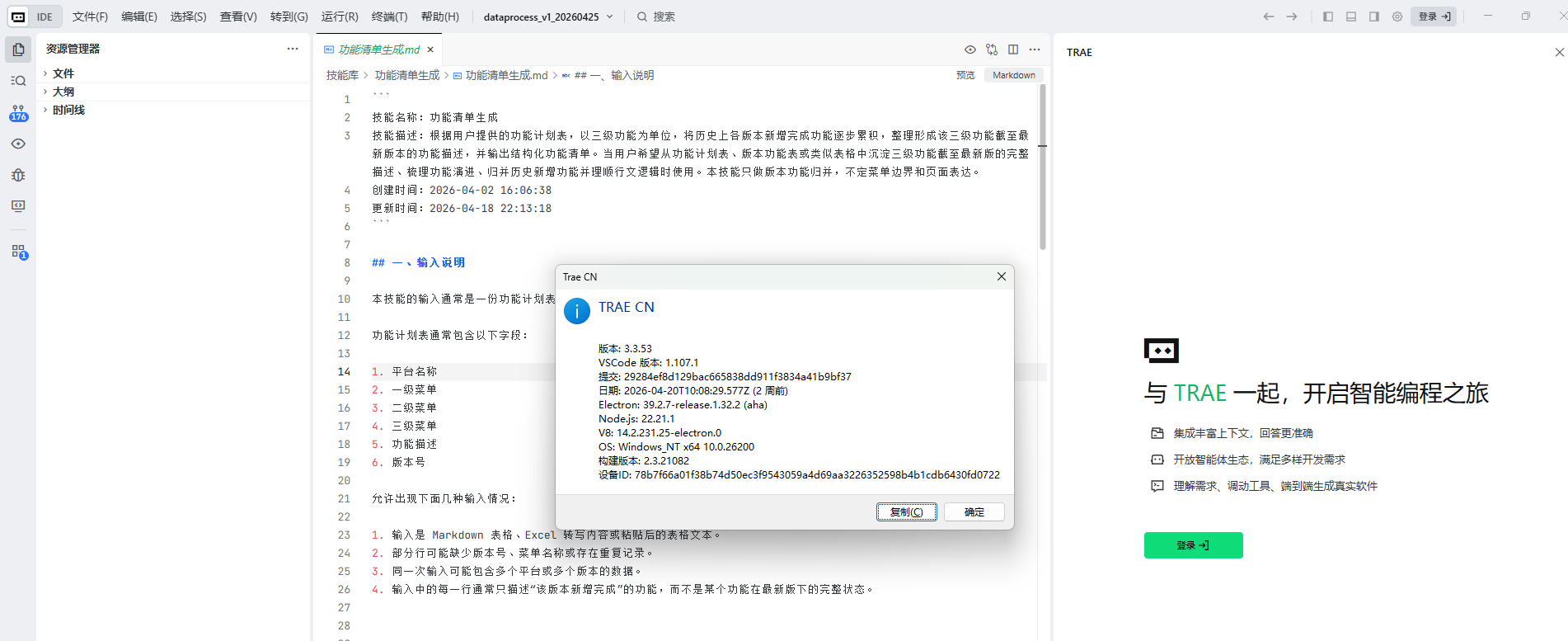Split the editor with the split icon

pyautogui.click(x=1013, y=49)
